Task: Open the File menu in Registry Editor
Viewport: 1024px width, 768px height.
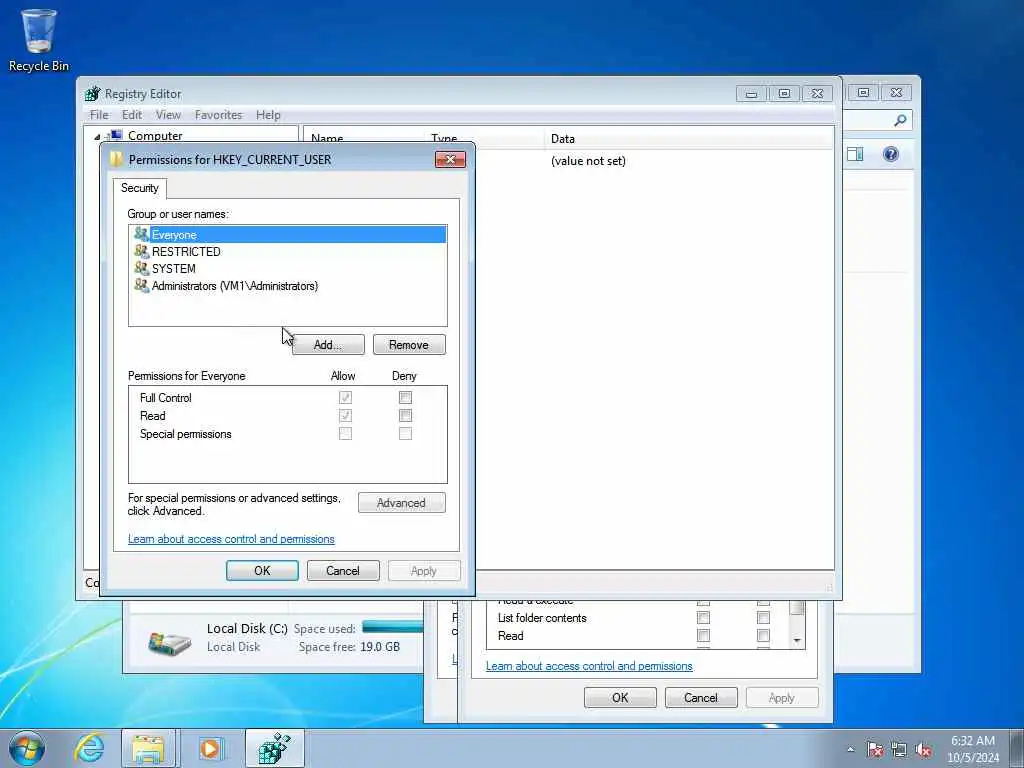Action: [99, 115]
